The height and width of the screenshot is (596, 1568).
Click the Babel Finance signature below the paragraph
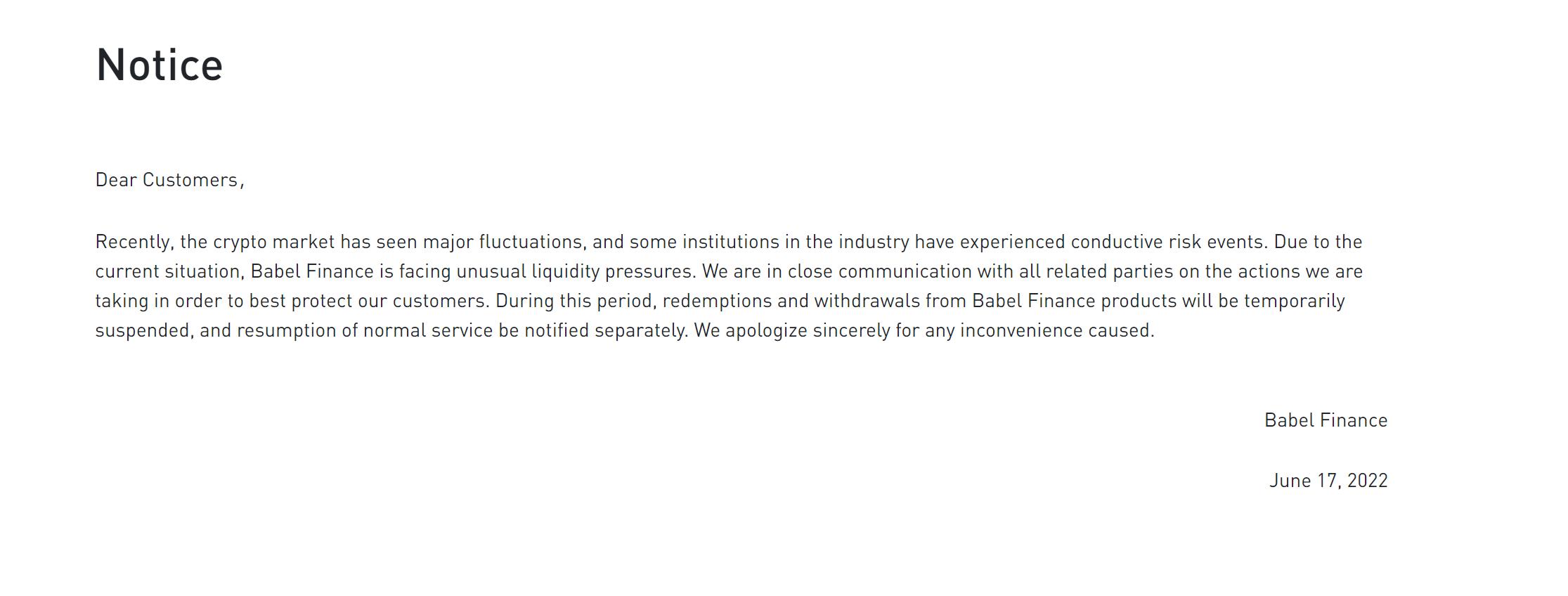(x=1326, y=420)
